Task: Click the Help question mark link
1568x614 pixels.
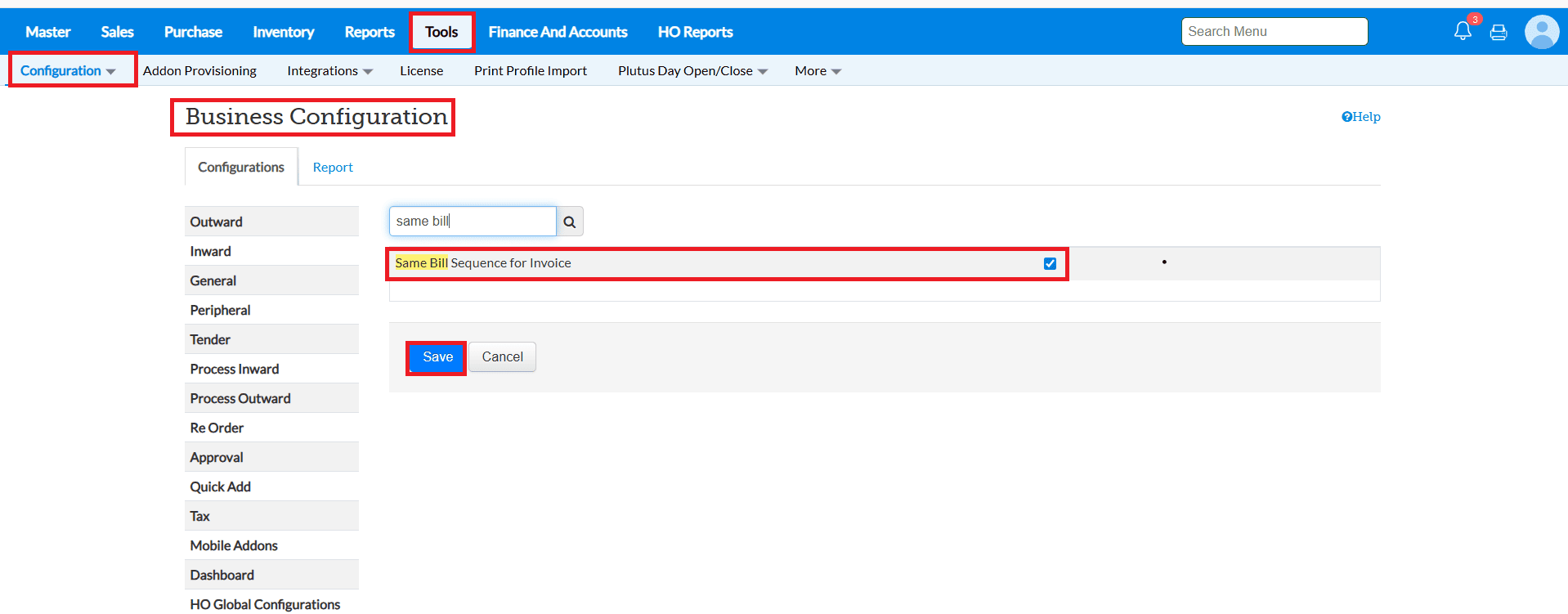Action: [x=1360, y=117]
